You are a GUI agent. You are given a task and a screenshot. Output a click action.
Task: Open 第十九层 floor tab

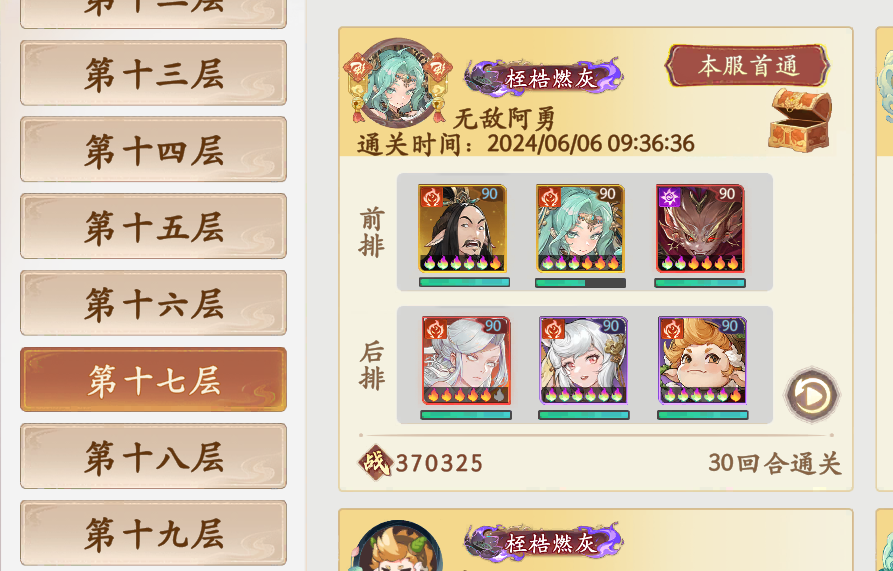[153, 533]
